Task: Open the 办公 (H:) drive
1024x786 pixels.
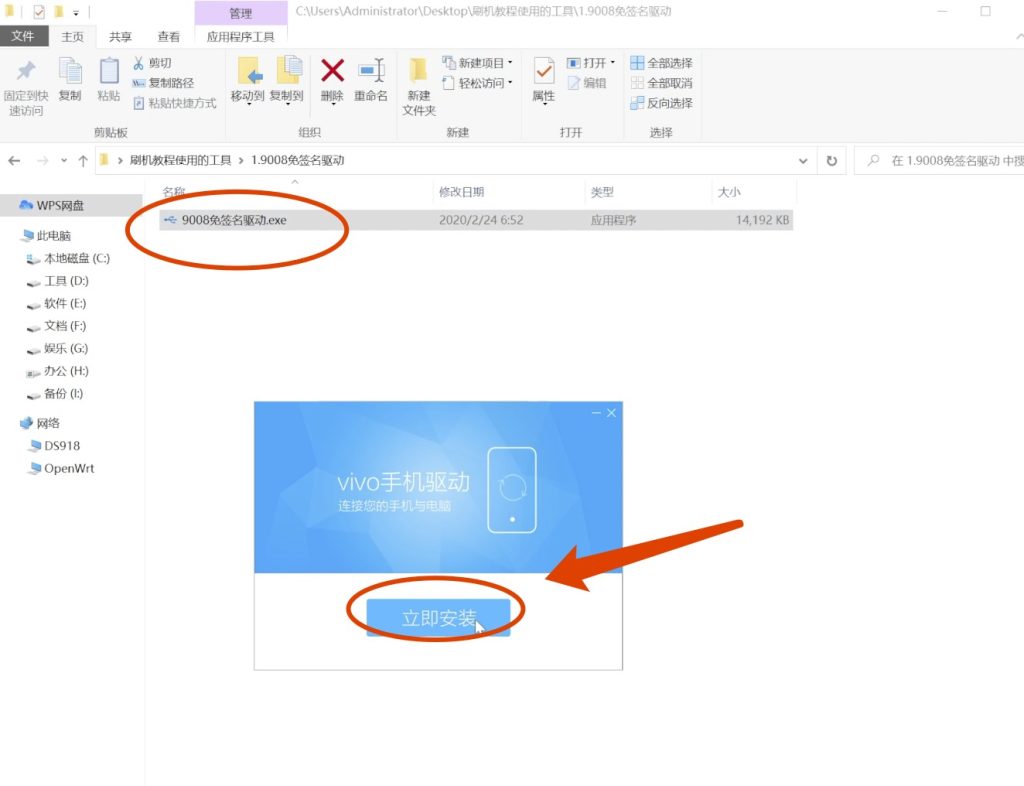Action: (x=66, y=371)
